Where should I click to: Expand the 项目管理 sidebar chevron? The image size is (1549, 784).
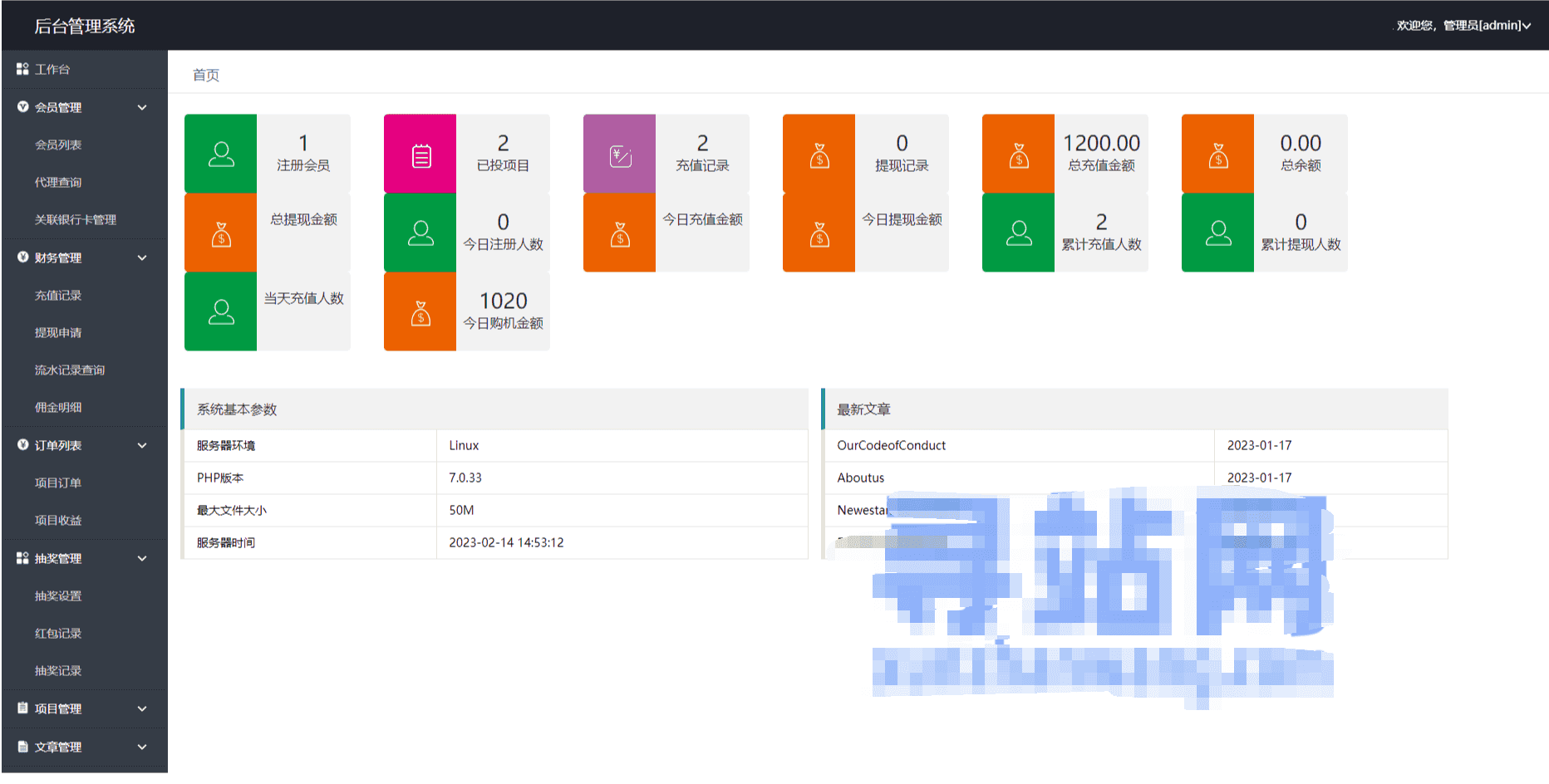click(142, 708)
